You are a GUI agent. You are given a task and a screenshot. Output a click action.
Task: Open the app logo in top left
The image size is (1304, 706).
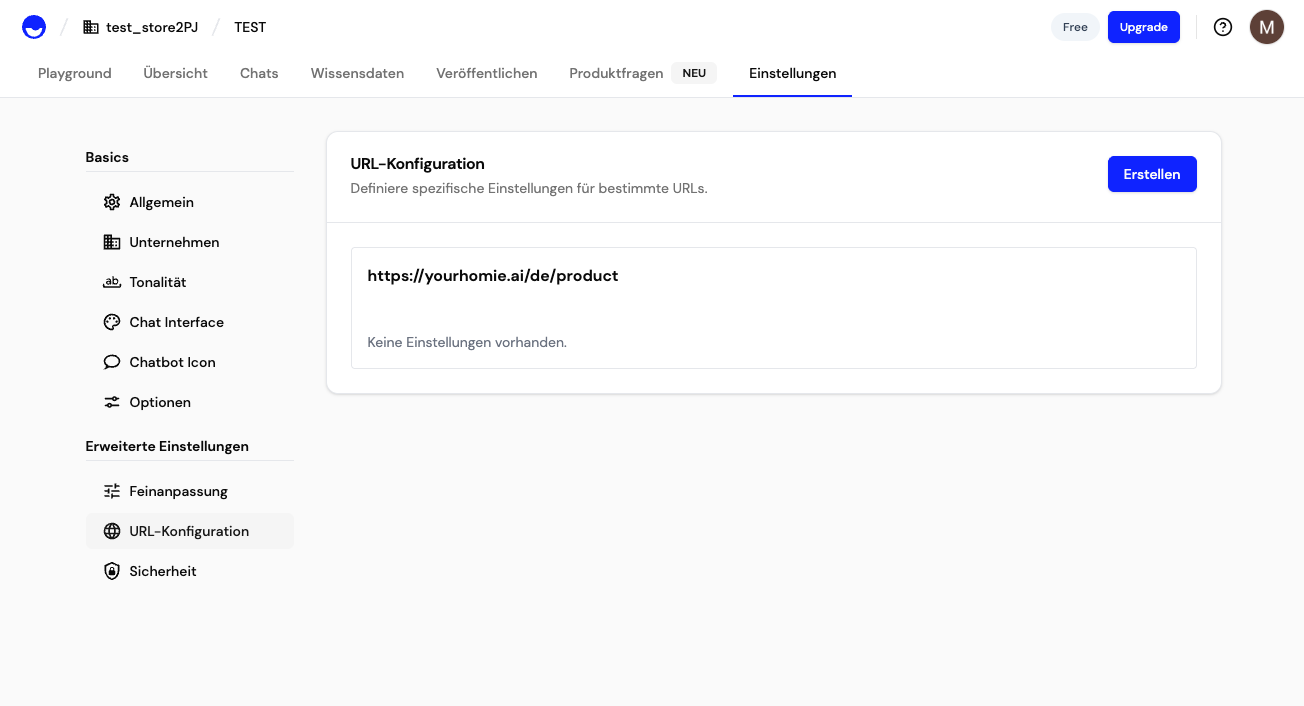pyautogui.click(x=33, y=27)
